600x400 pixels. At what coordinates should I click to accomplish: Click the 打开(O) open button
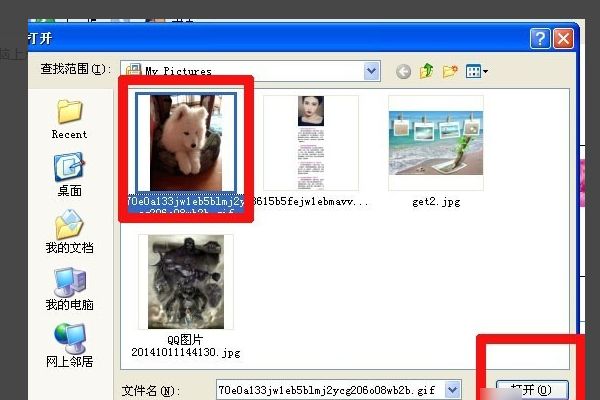tap(532, 390)
